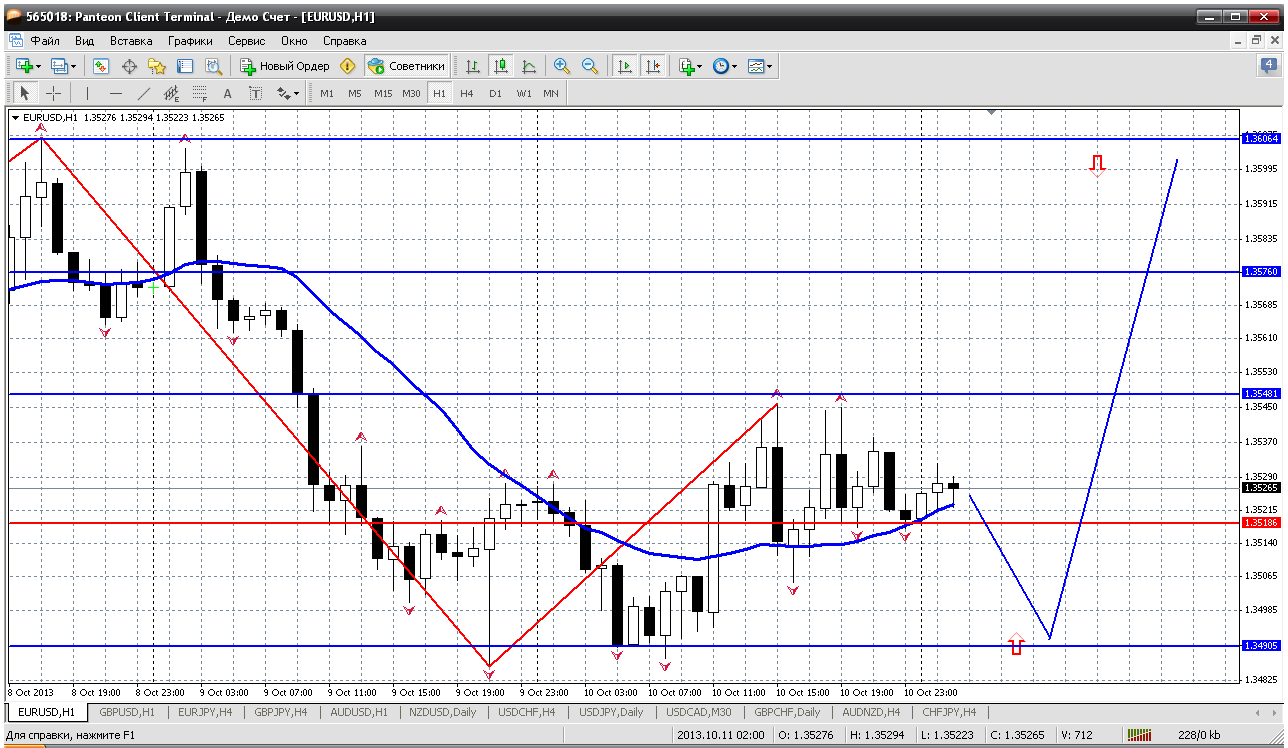Open the Файл menu
Screen dimensions: 1288x748
point(45,41)
